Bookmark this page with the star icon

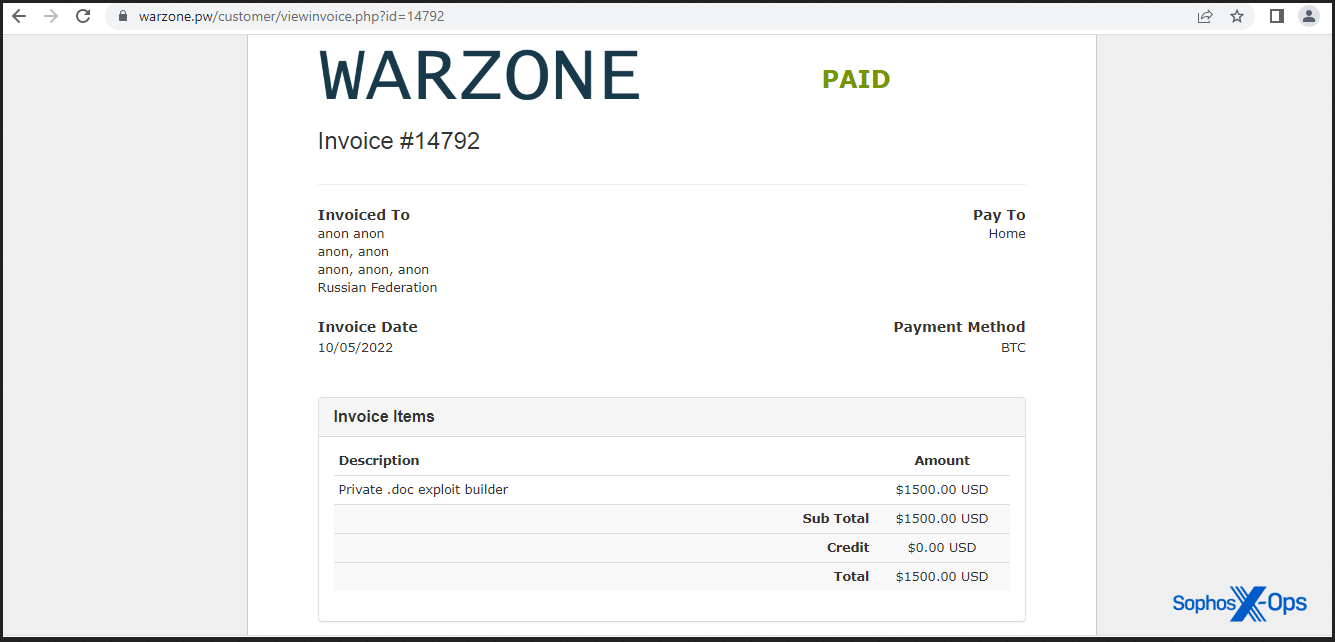coord(1237,16)
